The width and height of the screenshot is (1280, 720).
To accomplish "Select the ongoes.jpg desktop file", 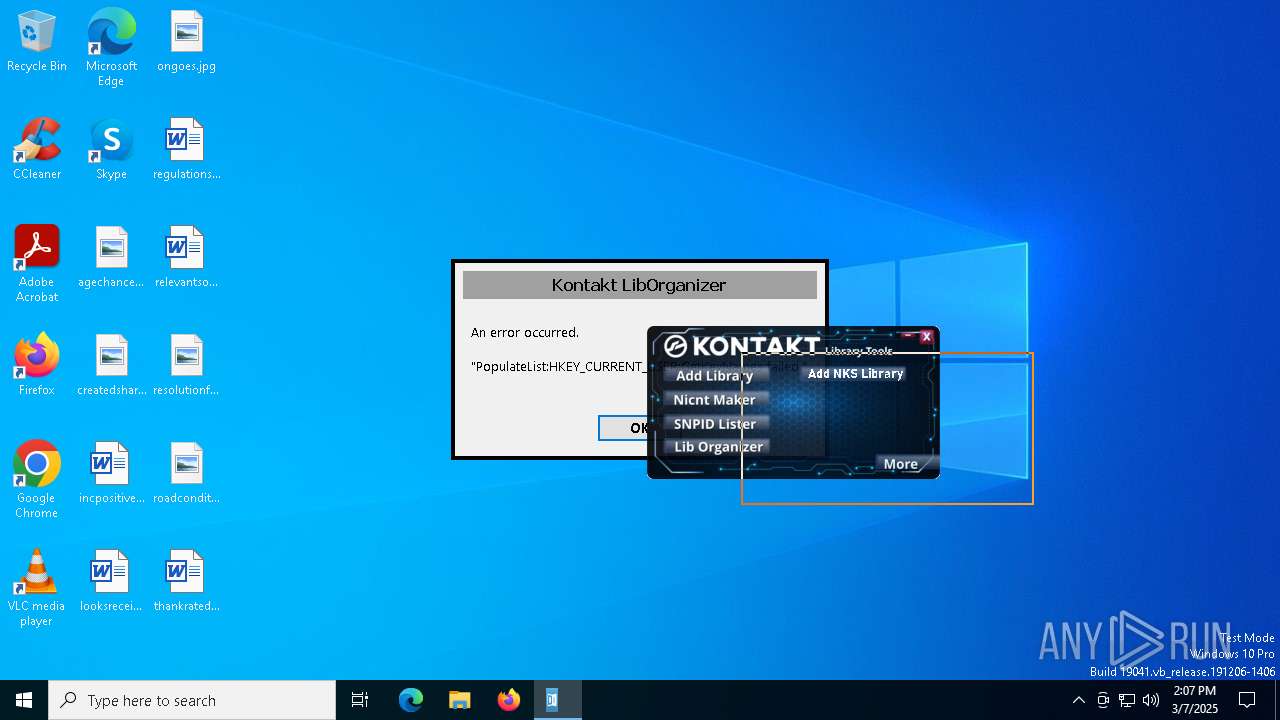I will (186, 42).
